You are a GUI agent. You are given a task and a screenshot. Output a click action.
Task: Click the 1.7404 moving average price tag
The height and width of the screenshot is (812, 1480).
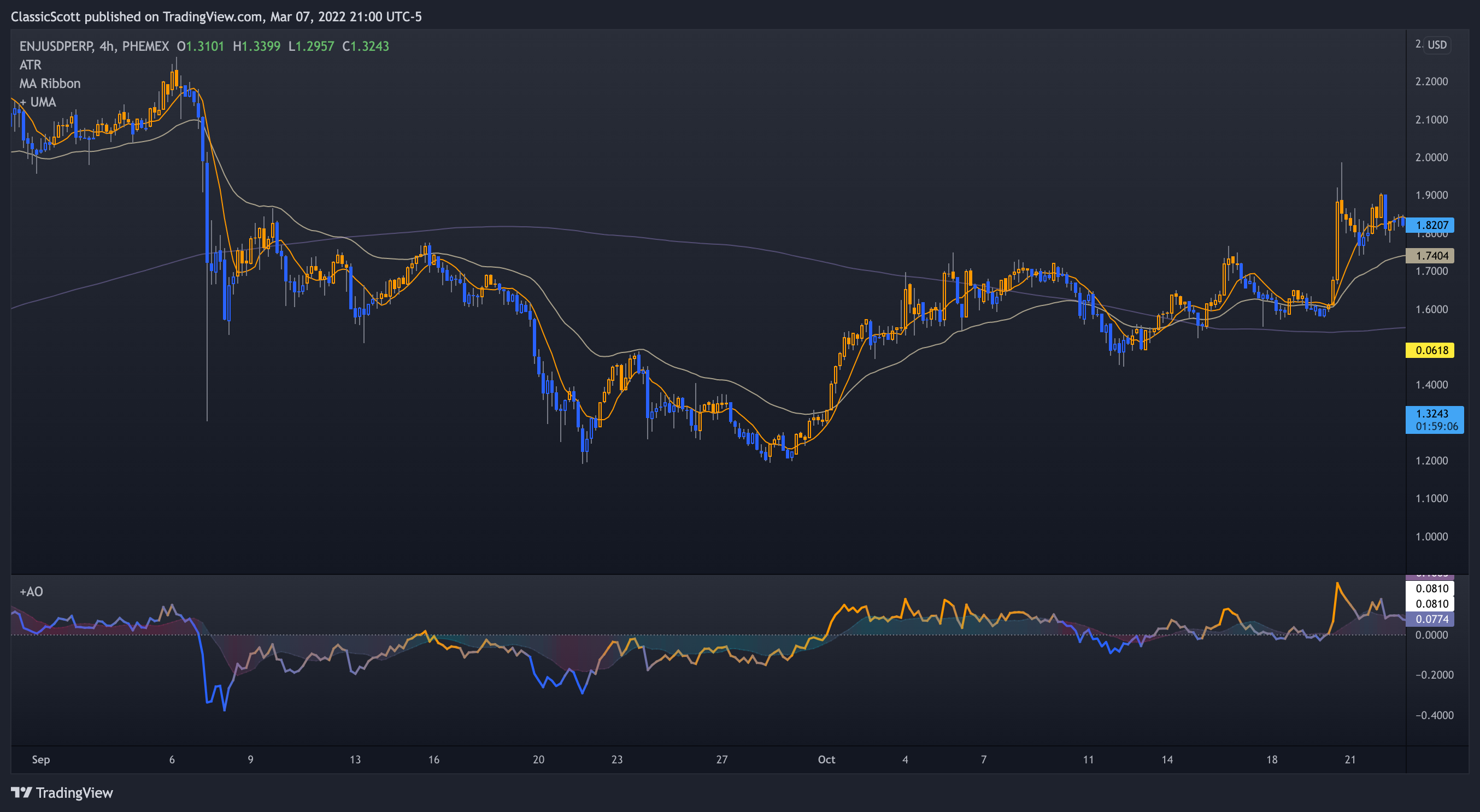[1429, 256]
